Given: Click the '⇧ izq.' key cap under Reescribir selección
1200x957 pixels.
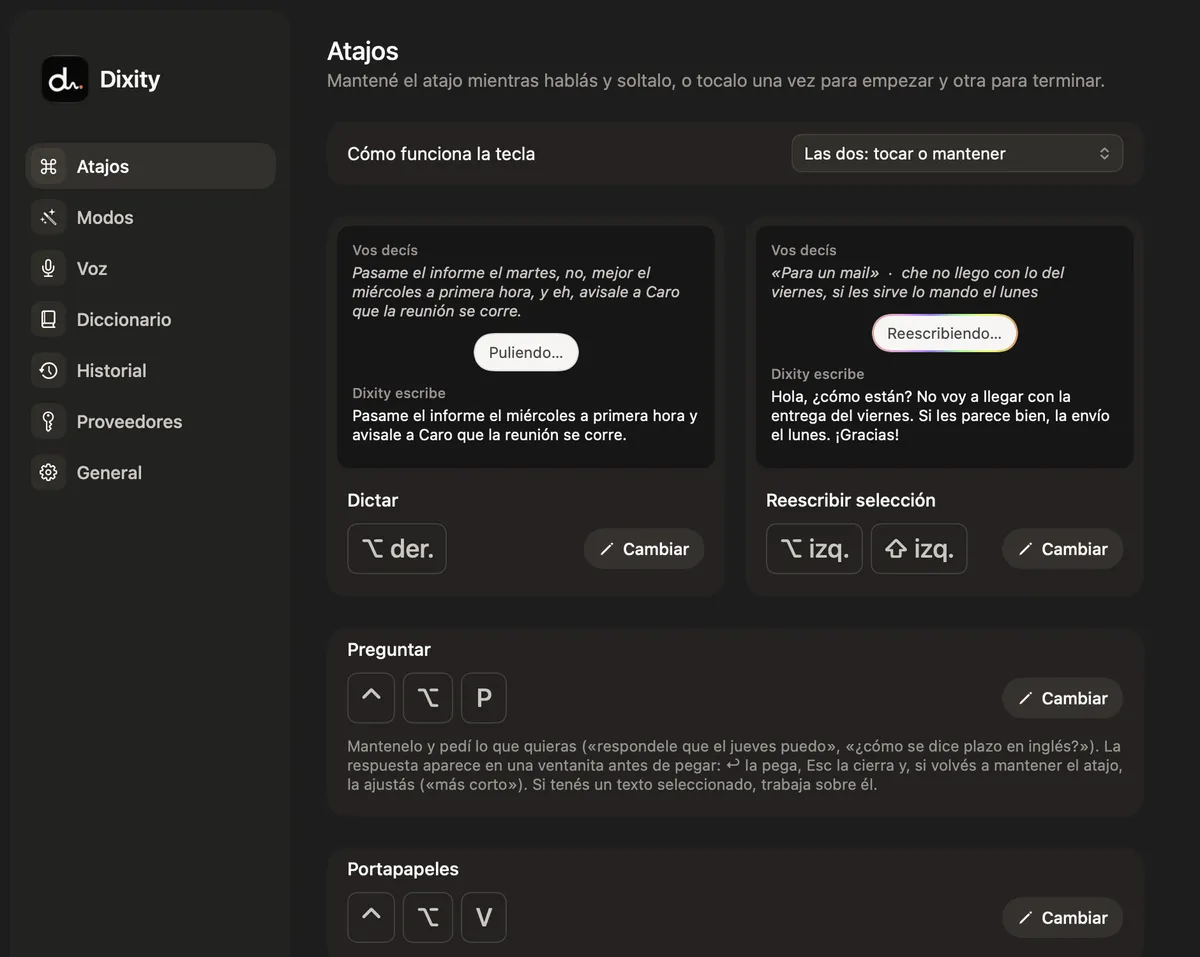Looking at the screenshot, I should [919, 549].
